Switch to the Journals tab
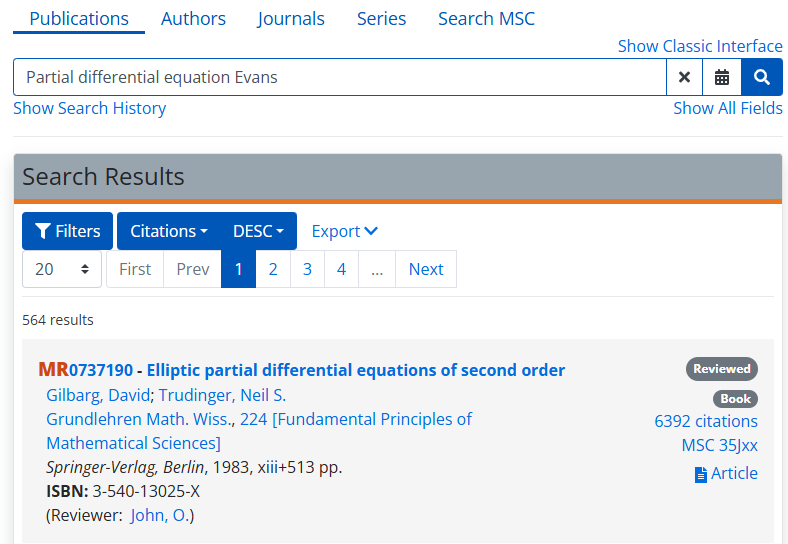 click(x=291, y=19)
